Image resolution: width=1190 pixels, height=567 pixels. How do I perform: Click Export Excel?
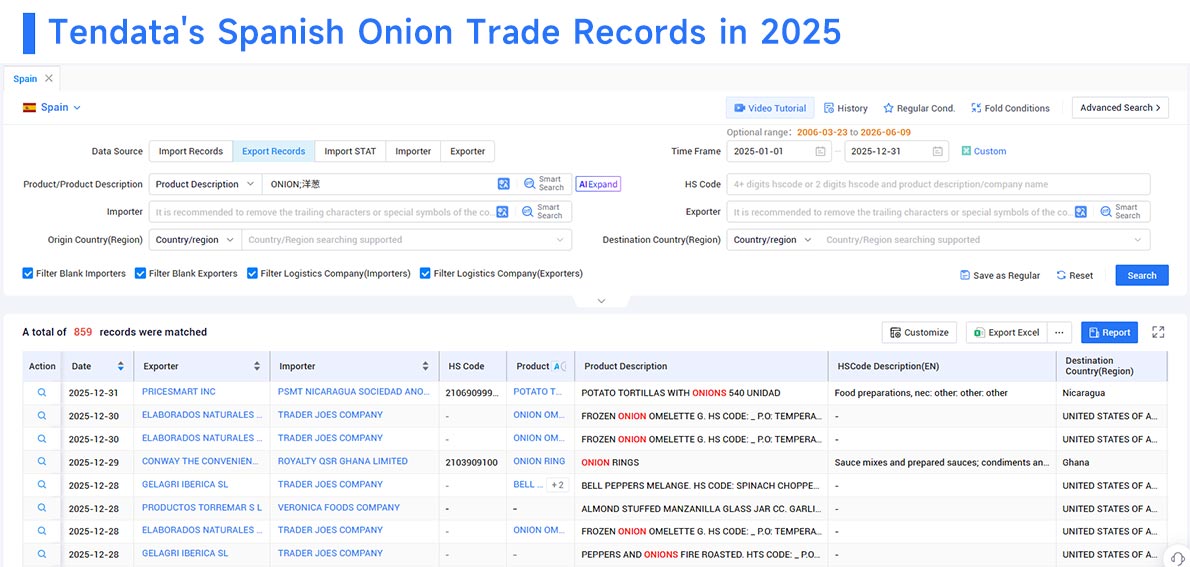[x=1006, y=332]
